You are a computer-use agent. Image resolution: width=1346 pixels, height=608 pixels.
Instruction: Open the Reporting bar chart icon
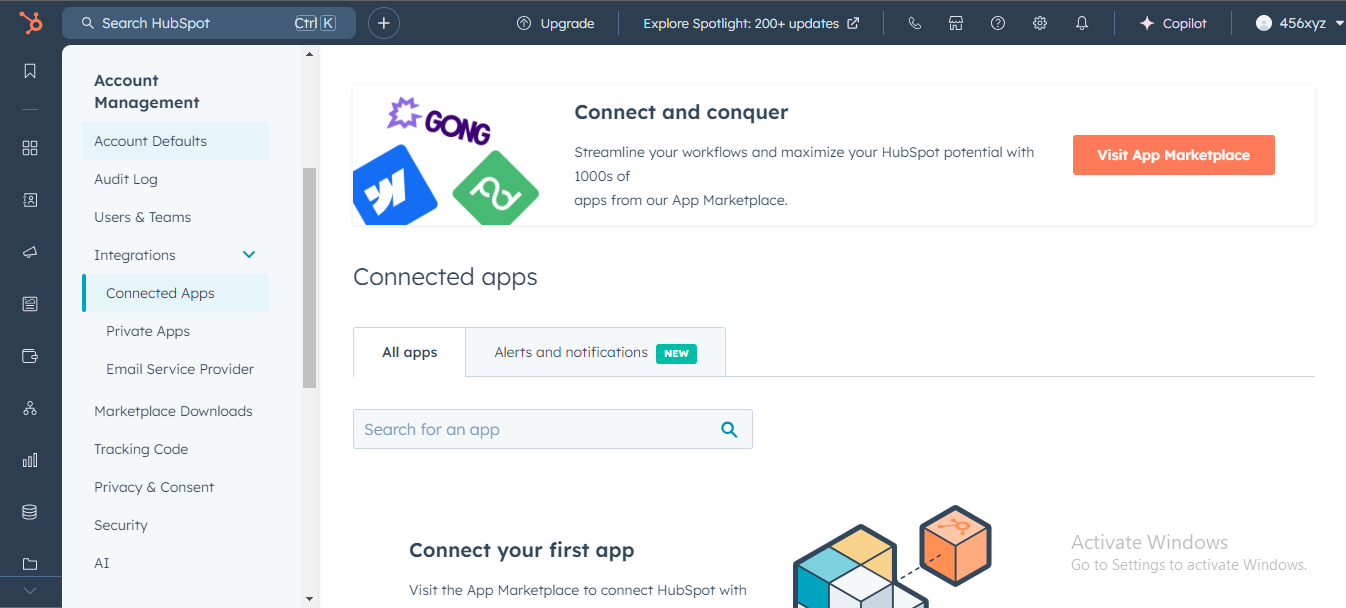(30, 460)
